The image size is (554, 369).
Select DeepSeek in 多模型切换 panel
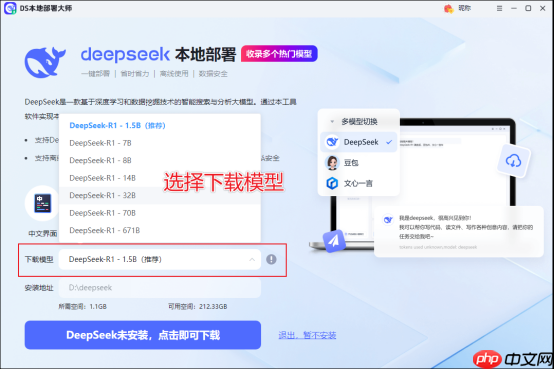coord(359,142)
